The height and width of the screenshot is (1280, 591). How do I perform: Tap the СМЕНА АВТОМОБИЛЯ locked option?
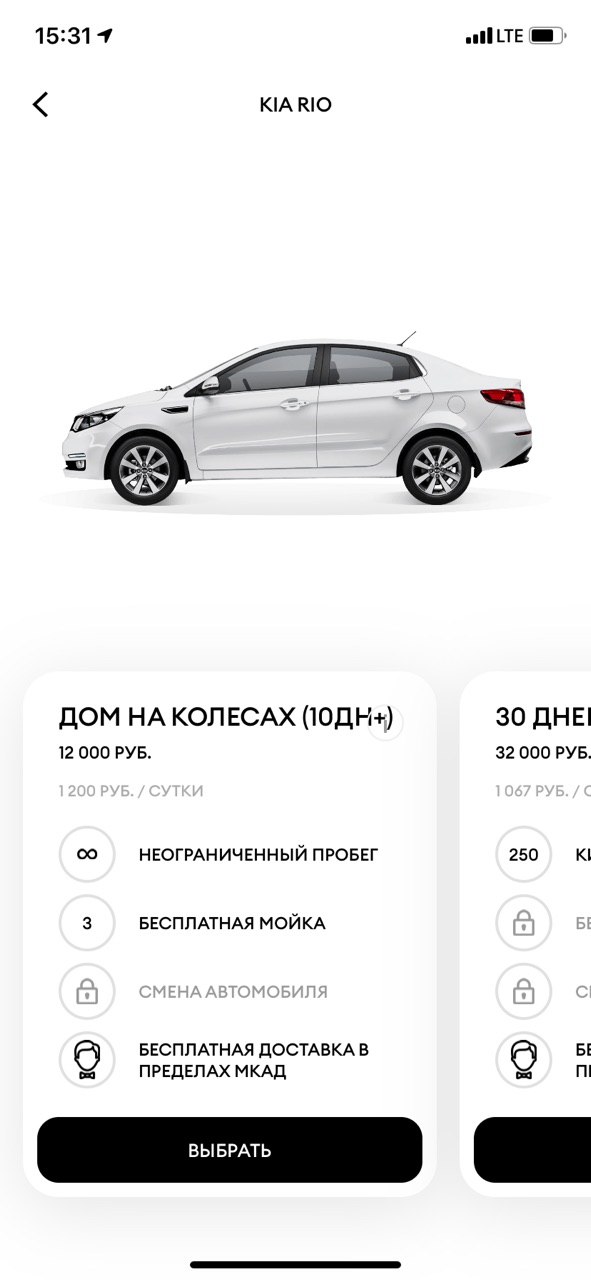[233, 992]
